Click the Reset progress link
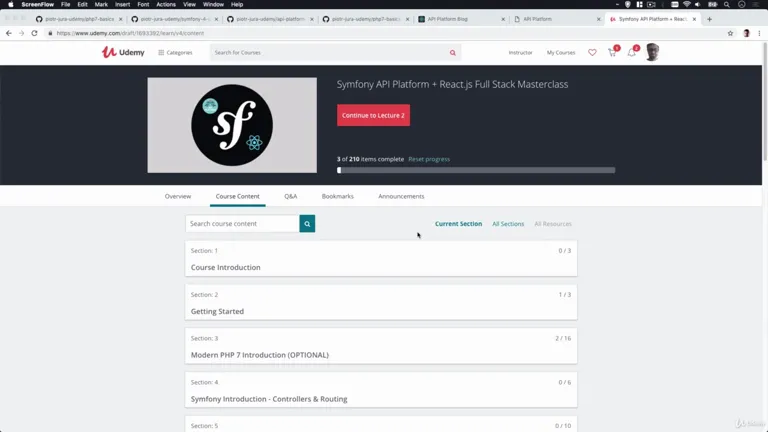The width and height of the screenshot is (768, 432). 429,159
